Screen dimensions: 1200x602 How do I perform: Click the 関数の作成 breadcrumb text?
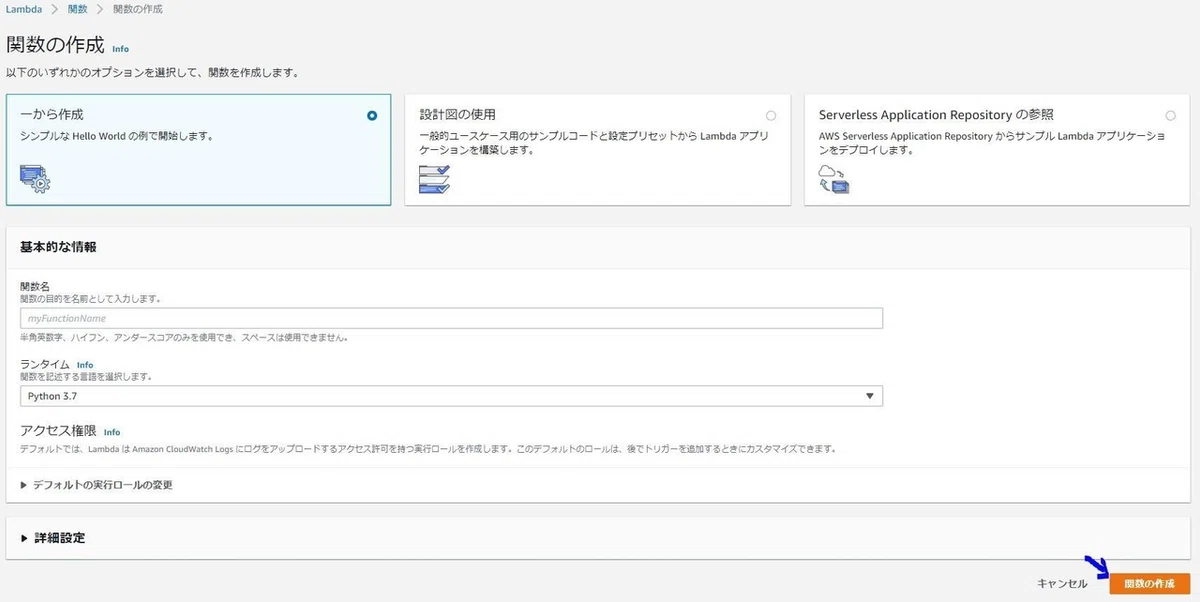tap(138, 9)
